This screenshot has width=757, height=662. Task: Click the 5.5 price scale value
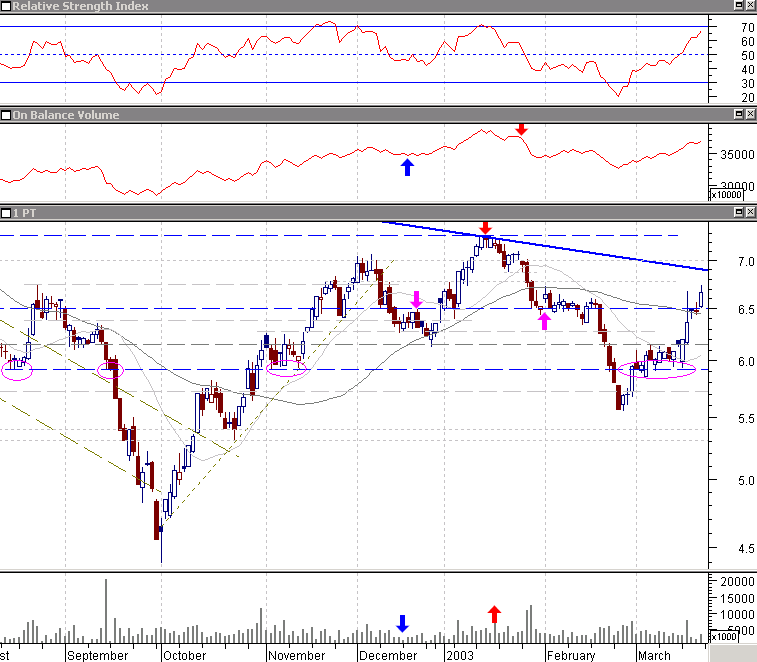[746, 419]
